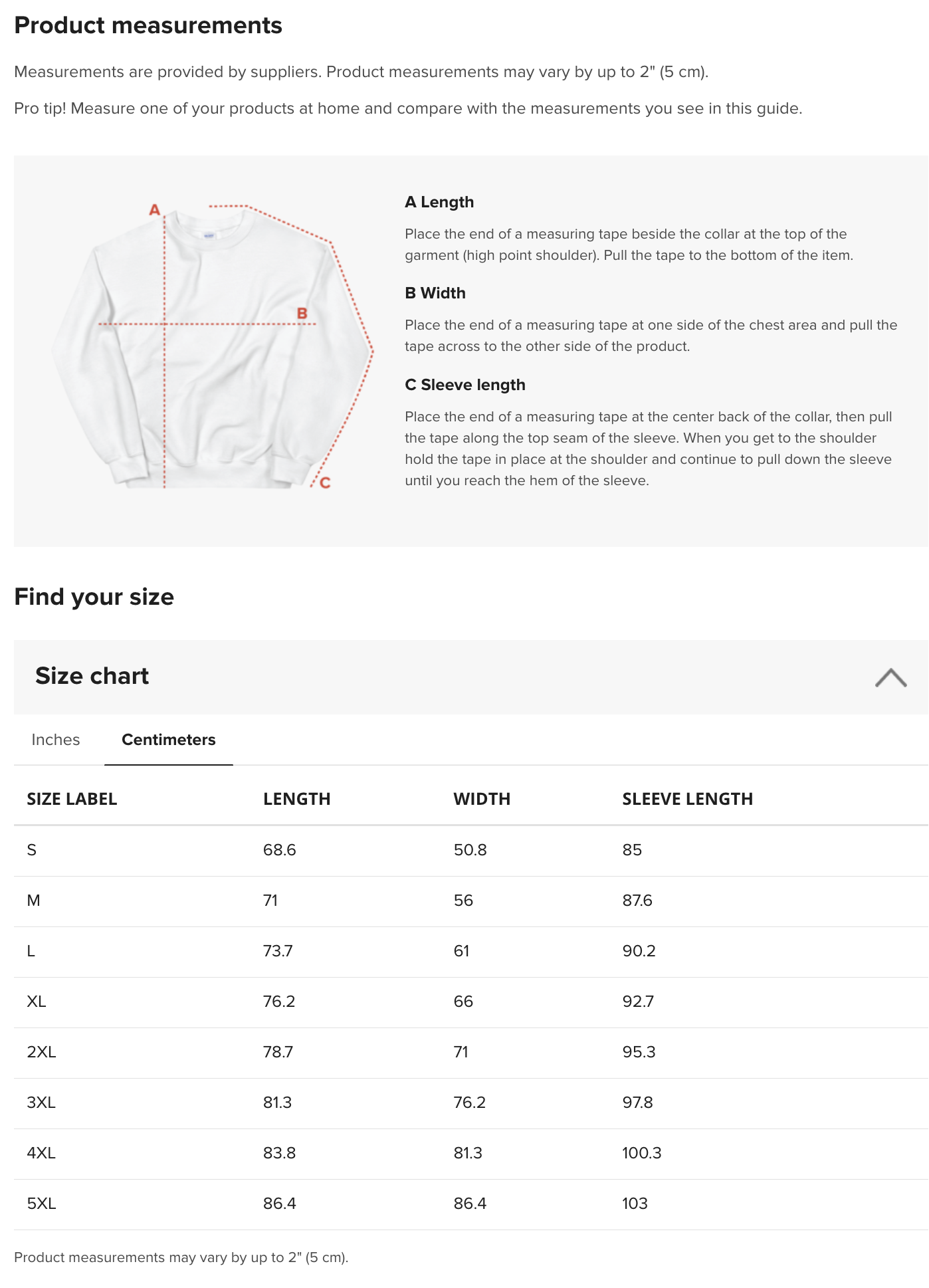Viewport: 929px width, 1288px height.
Task: Select the S size row label
Action: point(31,850)
